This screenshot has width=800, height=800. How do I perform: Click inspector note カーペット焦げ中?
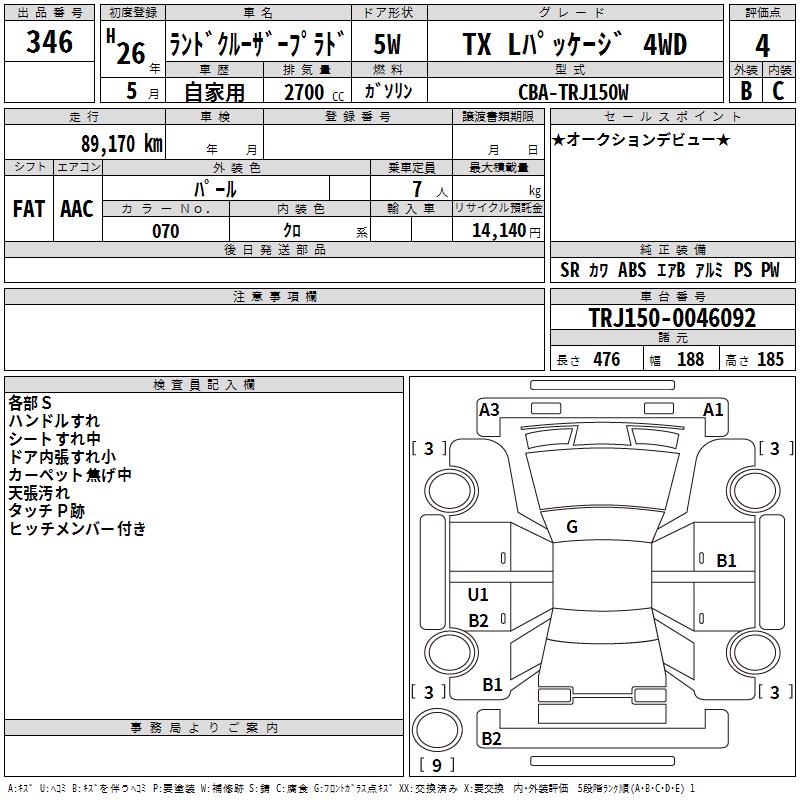coord(70,474)
